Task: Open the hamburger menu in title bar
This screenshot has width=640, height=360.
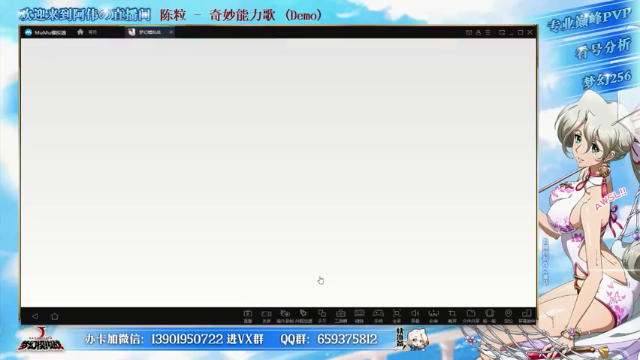Action: pyautogui.click(x=488, y=32)
